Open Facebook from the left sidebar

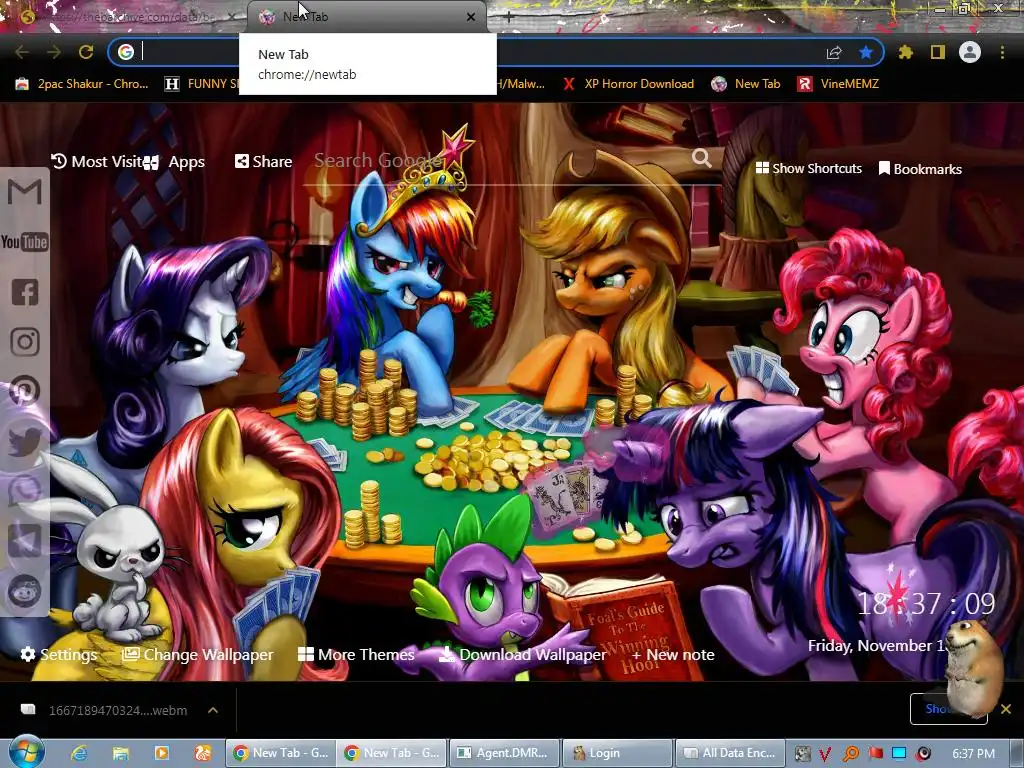(x=25, y=292)
